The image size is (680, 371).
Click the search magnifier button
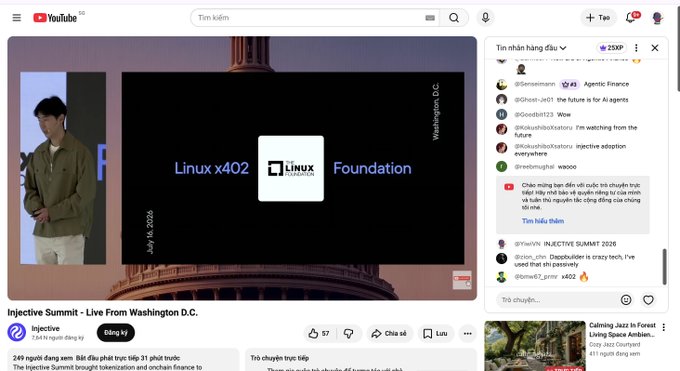[454, 18]
